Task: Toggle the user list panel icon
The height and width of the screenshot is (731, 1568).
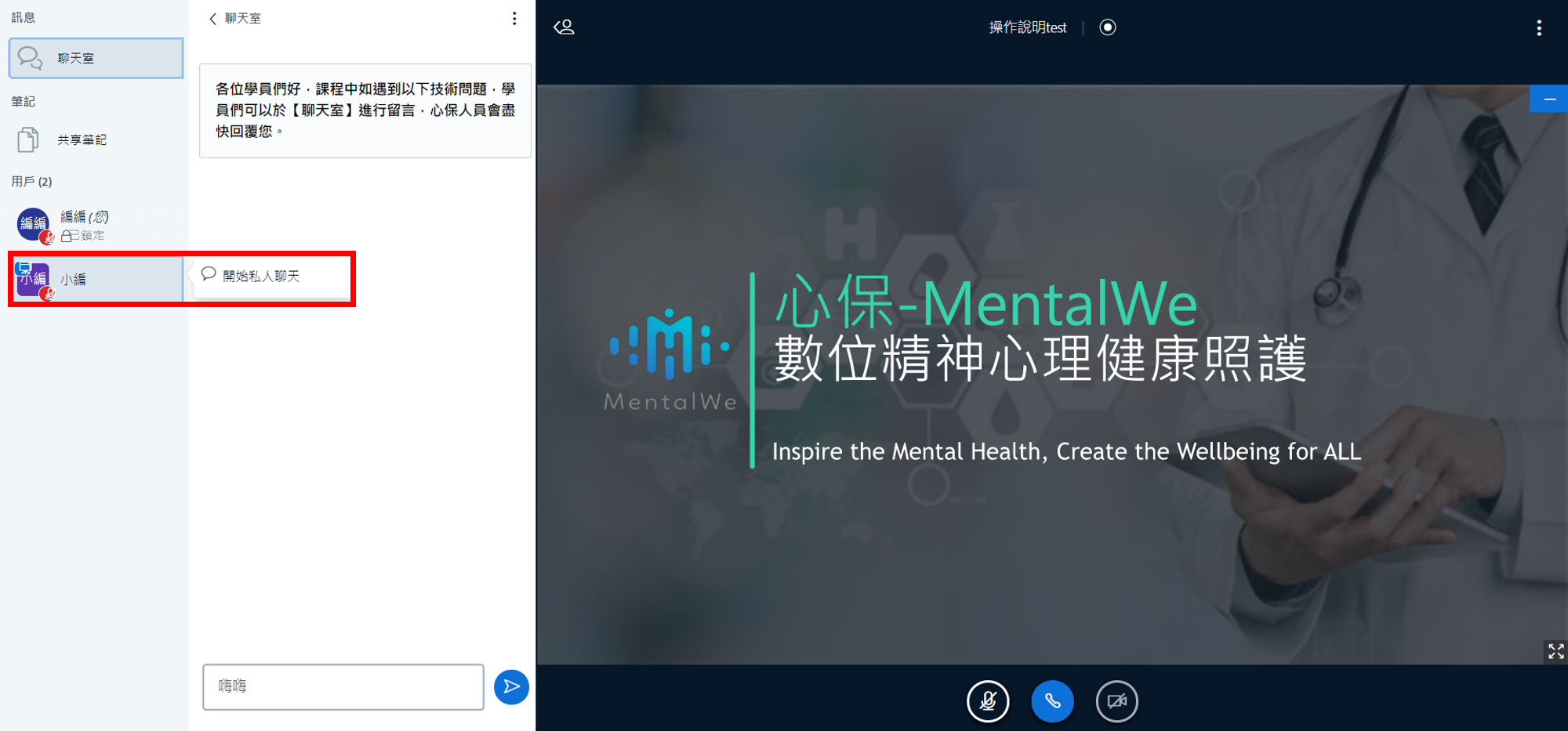Action: (x=564, y=27)
